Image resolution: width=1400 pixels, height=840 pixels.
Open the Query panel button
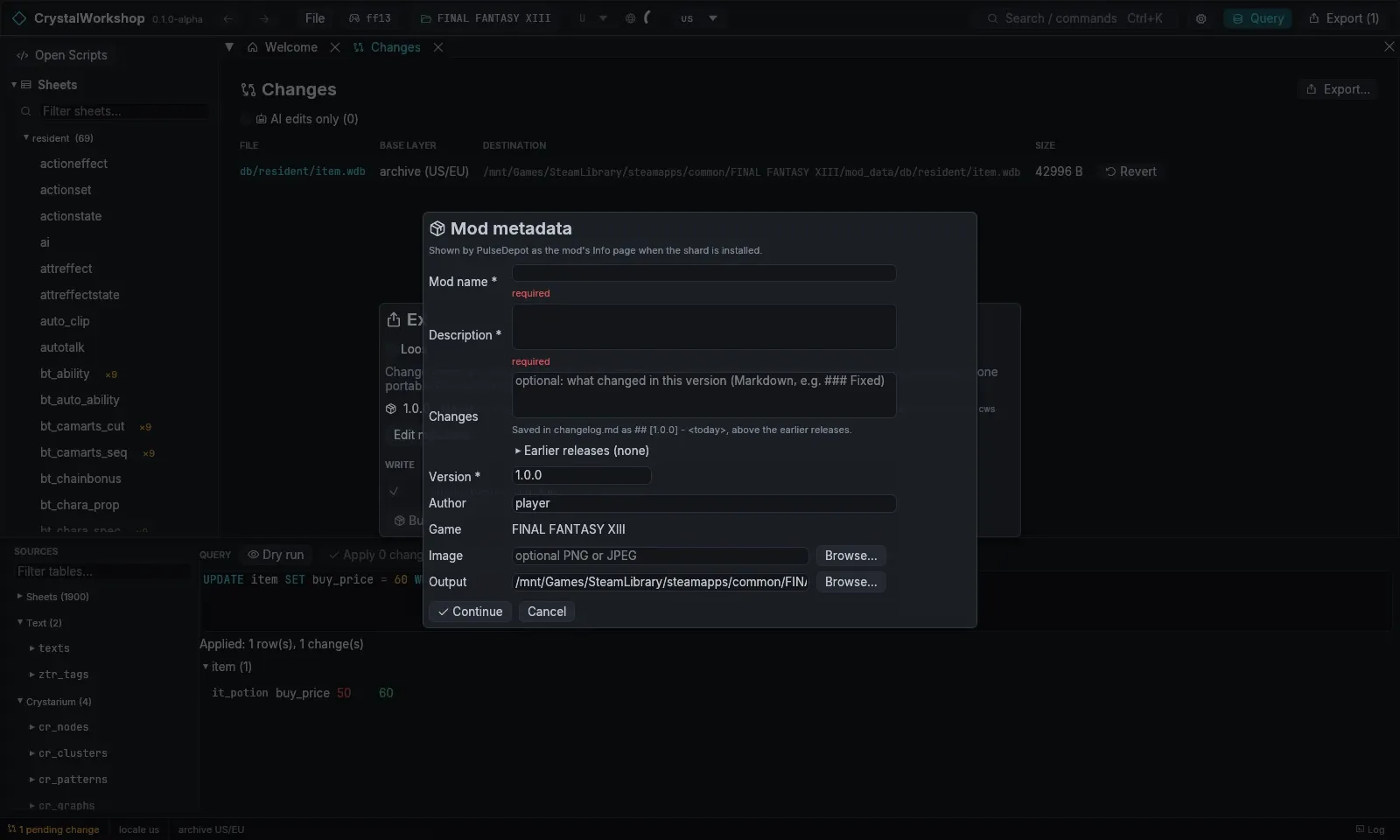click(1258, 18)
